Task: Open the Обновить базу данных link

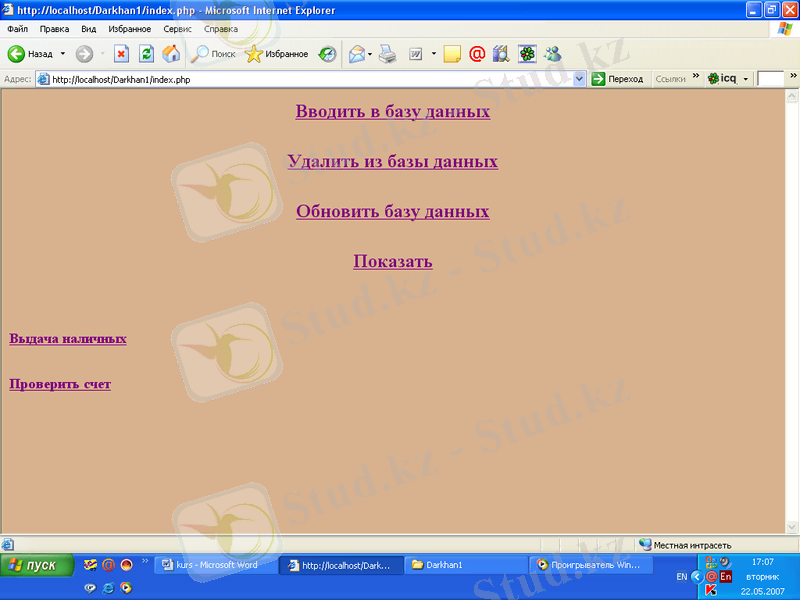Action: click(x=393, y=211)
